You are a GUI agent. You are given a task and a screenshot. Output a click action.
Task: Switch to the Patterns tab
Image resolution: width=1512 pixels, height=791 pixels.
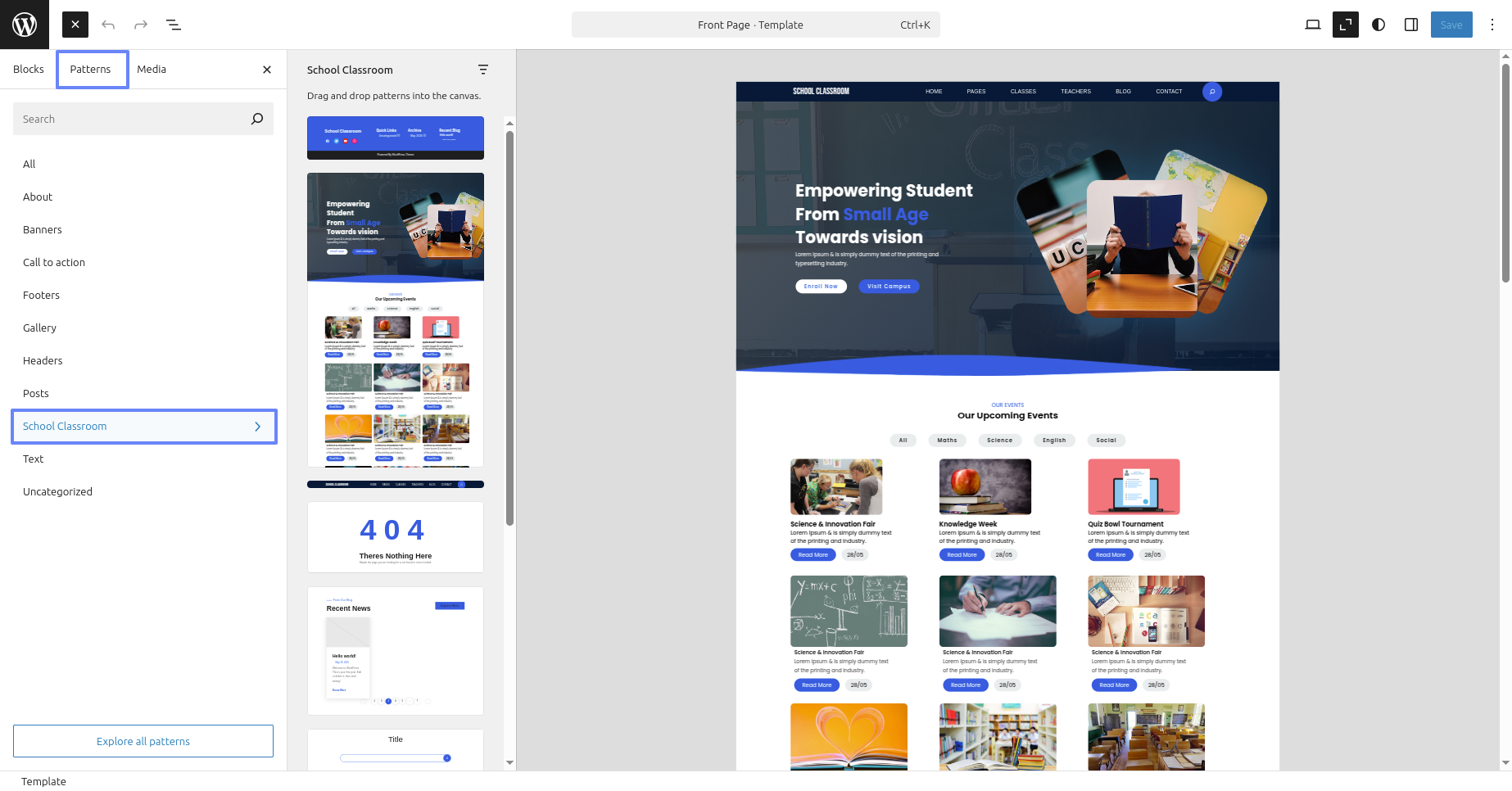pyautogui.click(x=91, y=70)
